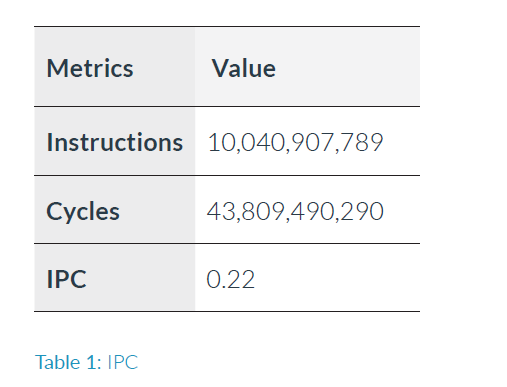Click the word "Table" in the caption
This screenshot has height=387, width=507.
(x=58, y=362)
